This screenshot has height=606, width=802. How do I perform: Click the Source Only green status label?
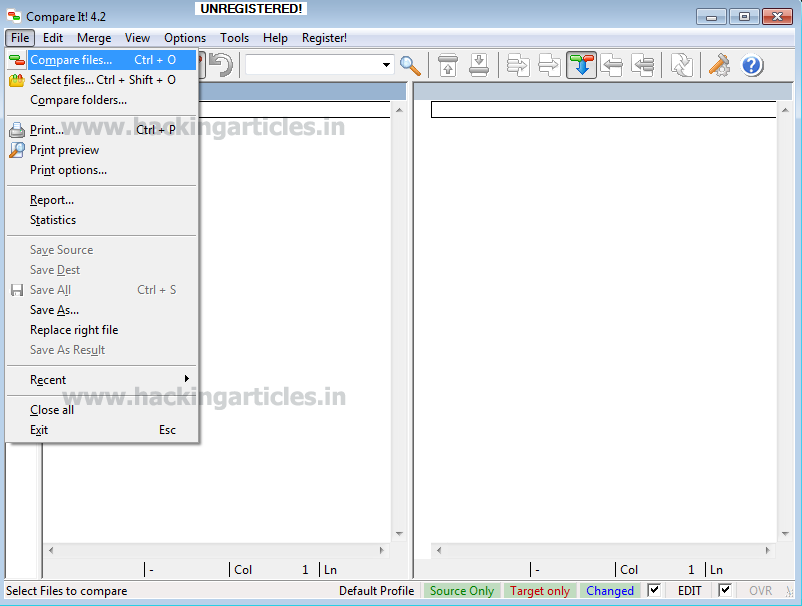coord(462,591)
